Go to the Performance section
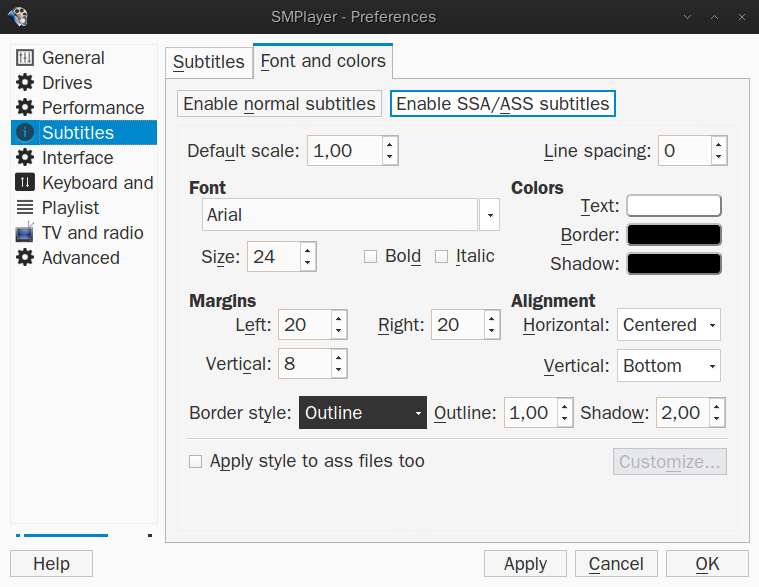 pos(84,107)
